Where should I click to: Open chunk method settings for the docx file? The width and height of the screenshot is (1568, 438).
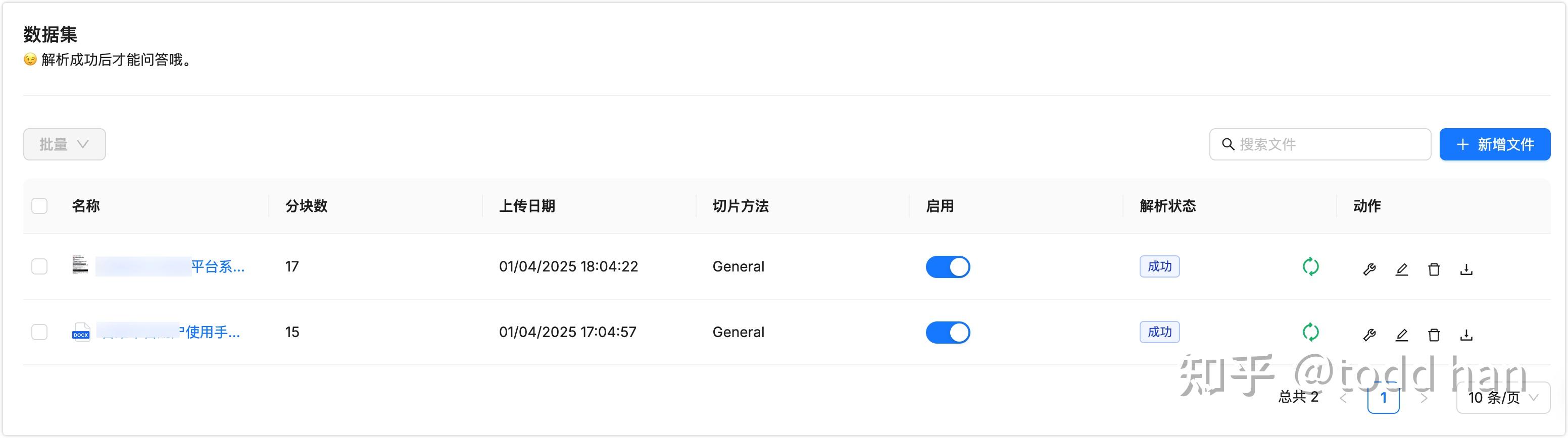point(1369,335)
